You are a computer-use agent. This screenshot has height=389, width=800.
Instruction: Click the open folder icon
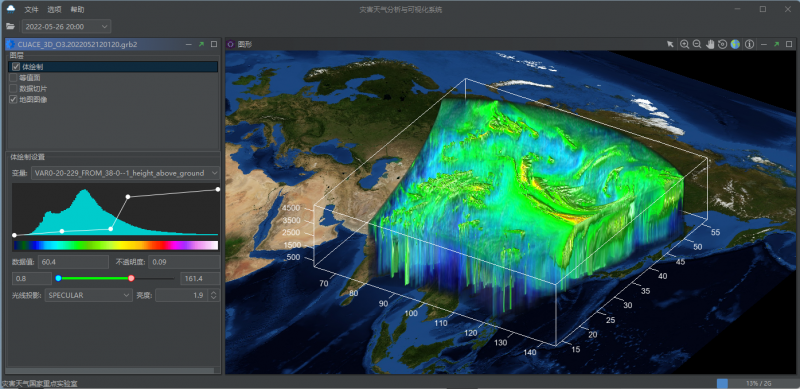pyautogui.click(x=10, y=26)
